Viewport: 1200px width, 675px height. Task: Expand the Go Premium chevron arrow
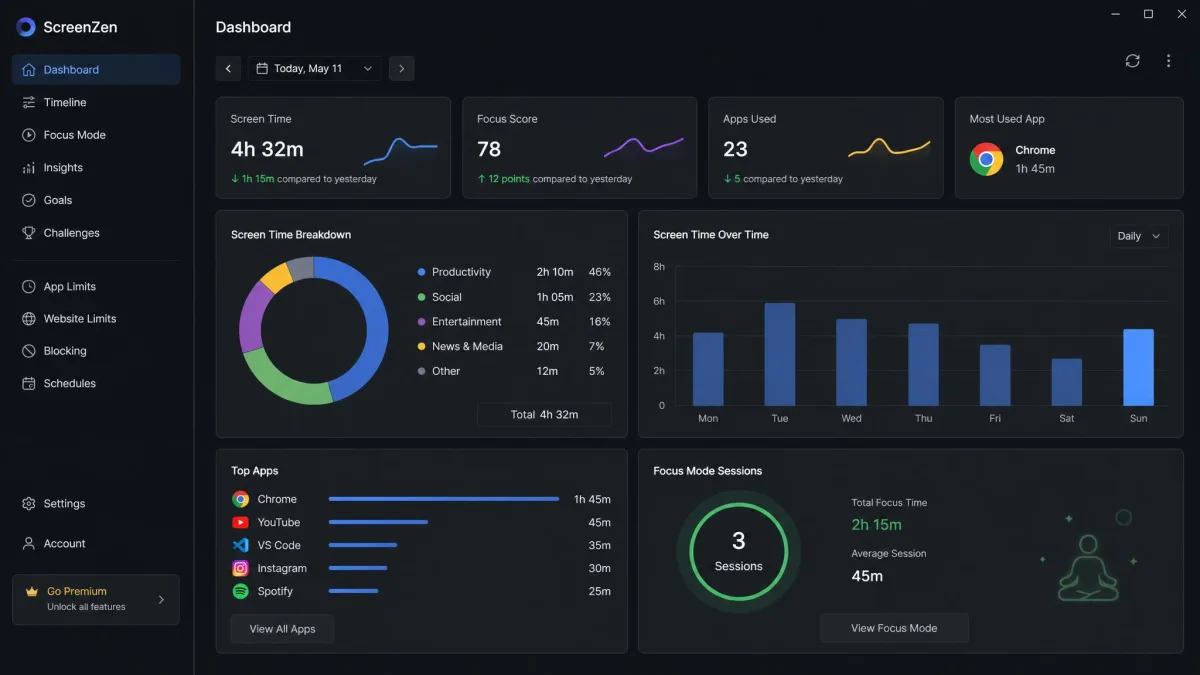click(x=161, y=600)
